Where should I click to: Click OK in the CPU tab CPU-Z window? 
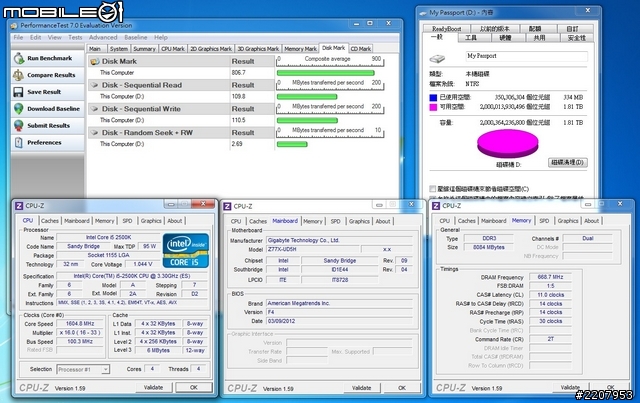pyautogui.click(x=194, y=387)
